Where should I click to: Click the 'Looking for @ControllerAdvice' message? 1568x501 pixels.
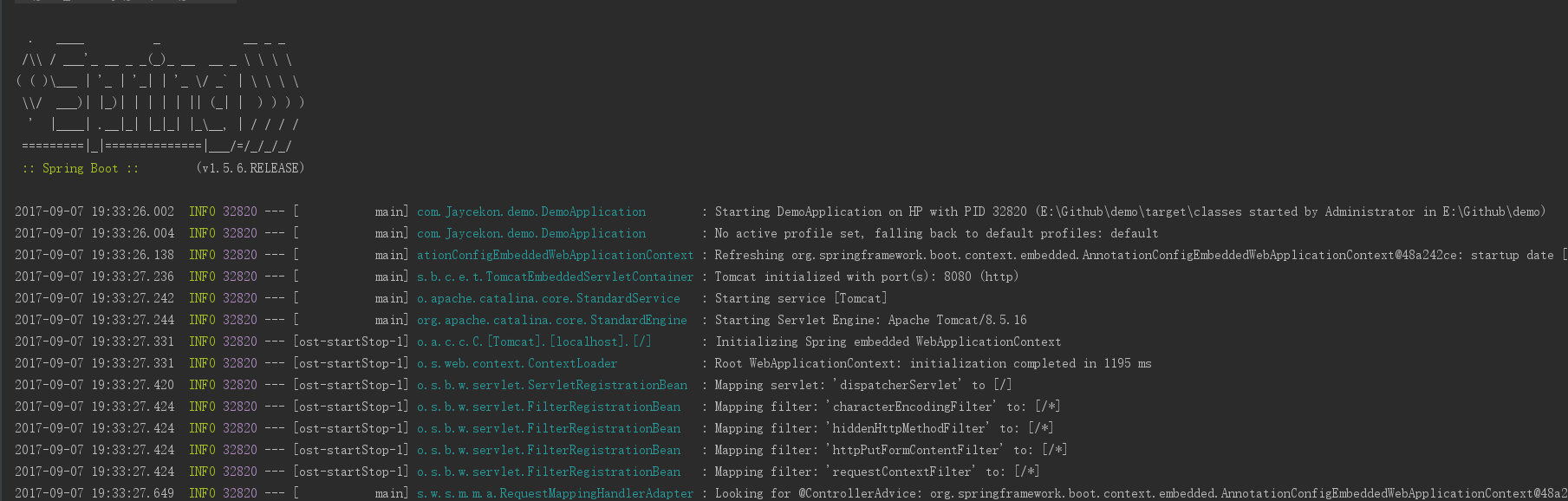click(1141, 493)
